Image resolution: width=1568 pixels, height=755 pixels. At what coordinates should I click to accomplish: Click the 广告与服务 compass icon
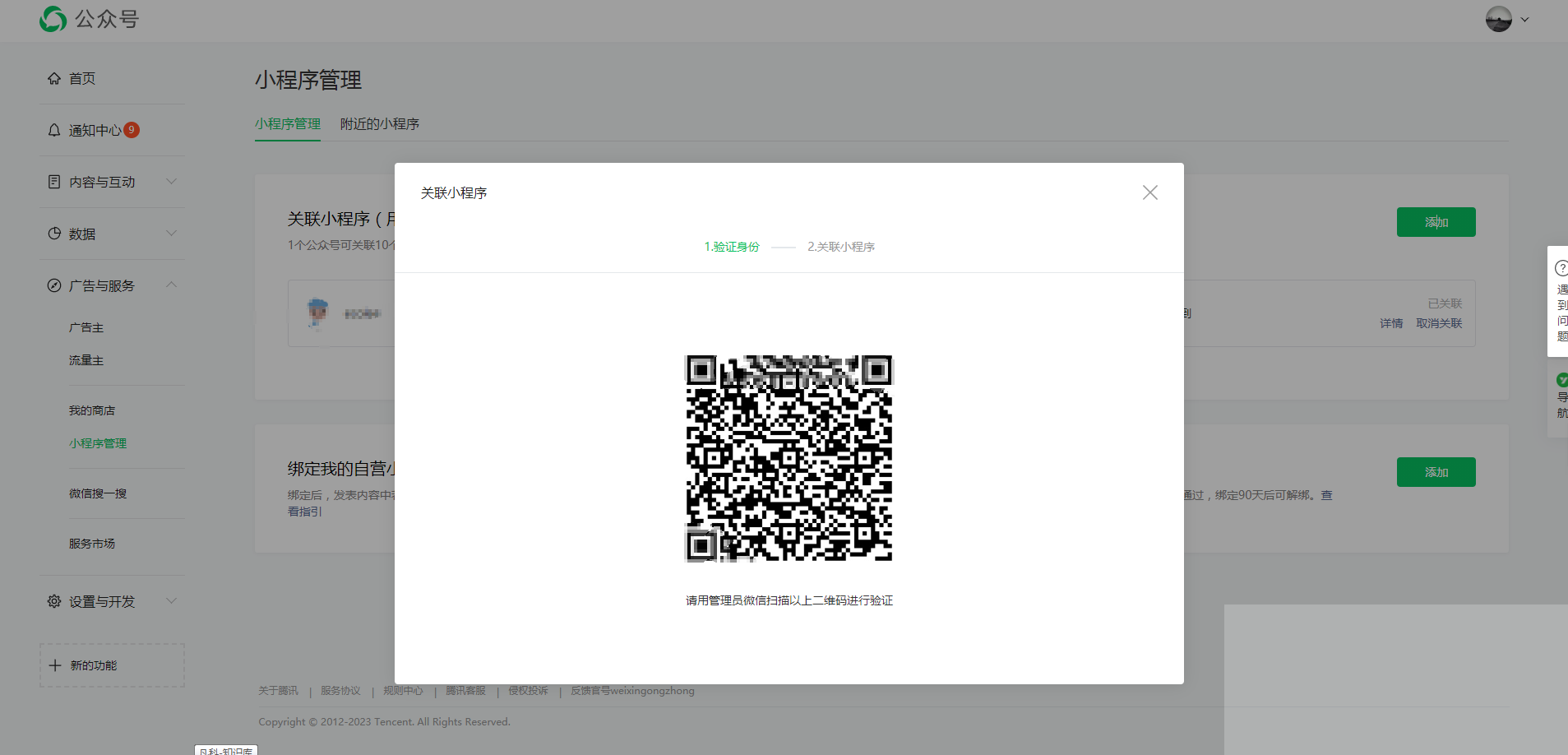[x=54, y=285]
